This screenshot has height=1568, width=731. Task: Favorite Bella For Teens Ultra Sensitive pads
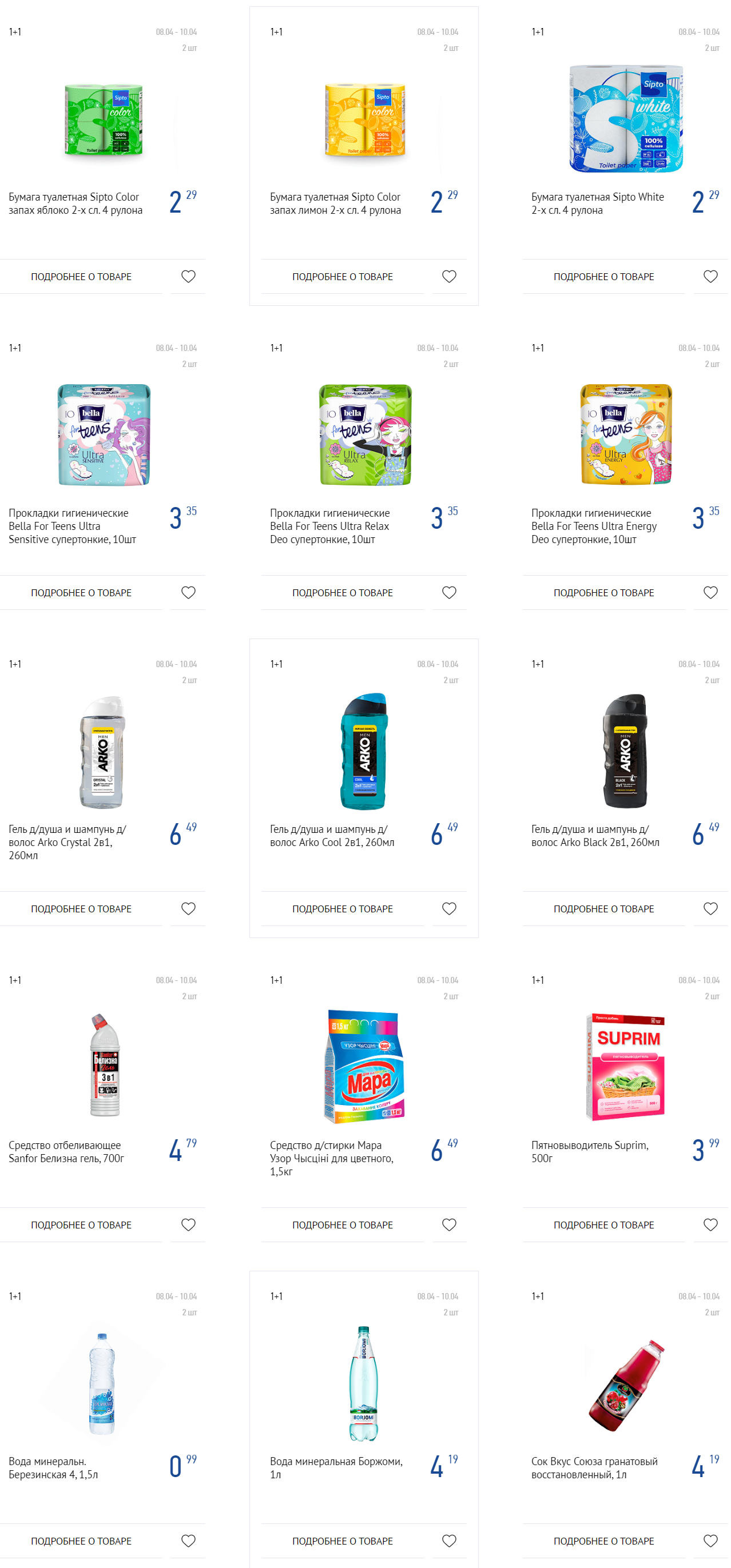pyautogui.click(x=189, y=593)
